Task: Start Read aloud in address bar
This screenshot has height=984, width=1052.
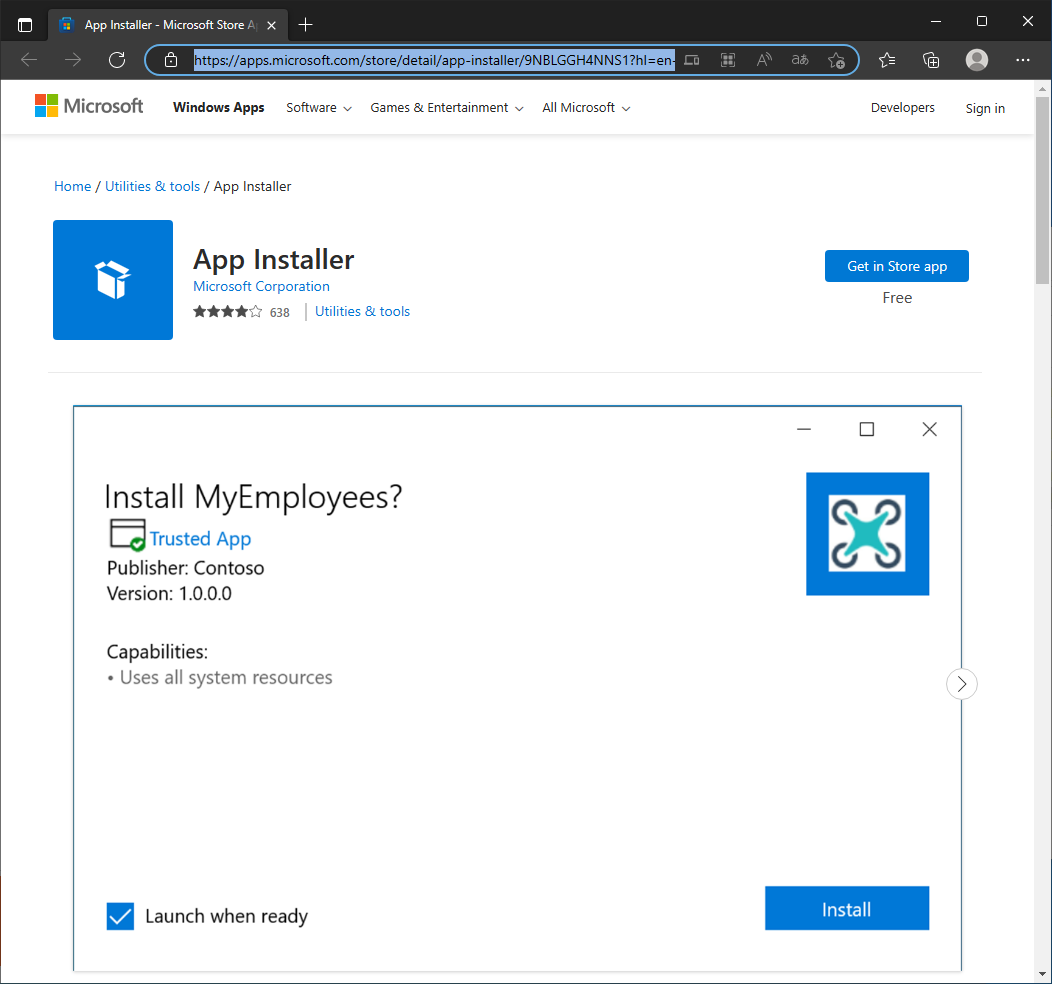Action: [x=764, y=60]
